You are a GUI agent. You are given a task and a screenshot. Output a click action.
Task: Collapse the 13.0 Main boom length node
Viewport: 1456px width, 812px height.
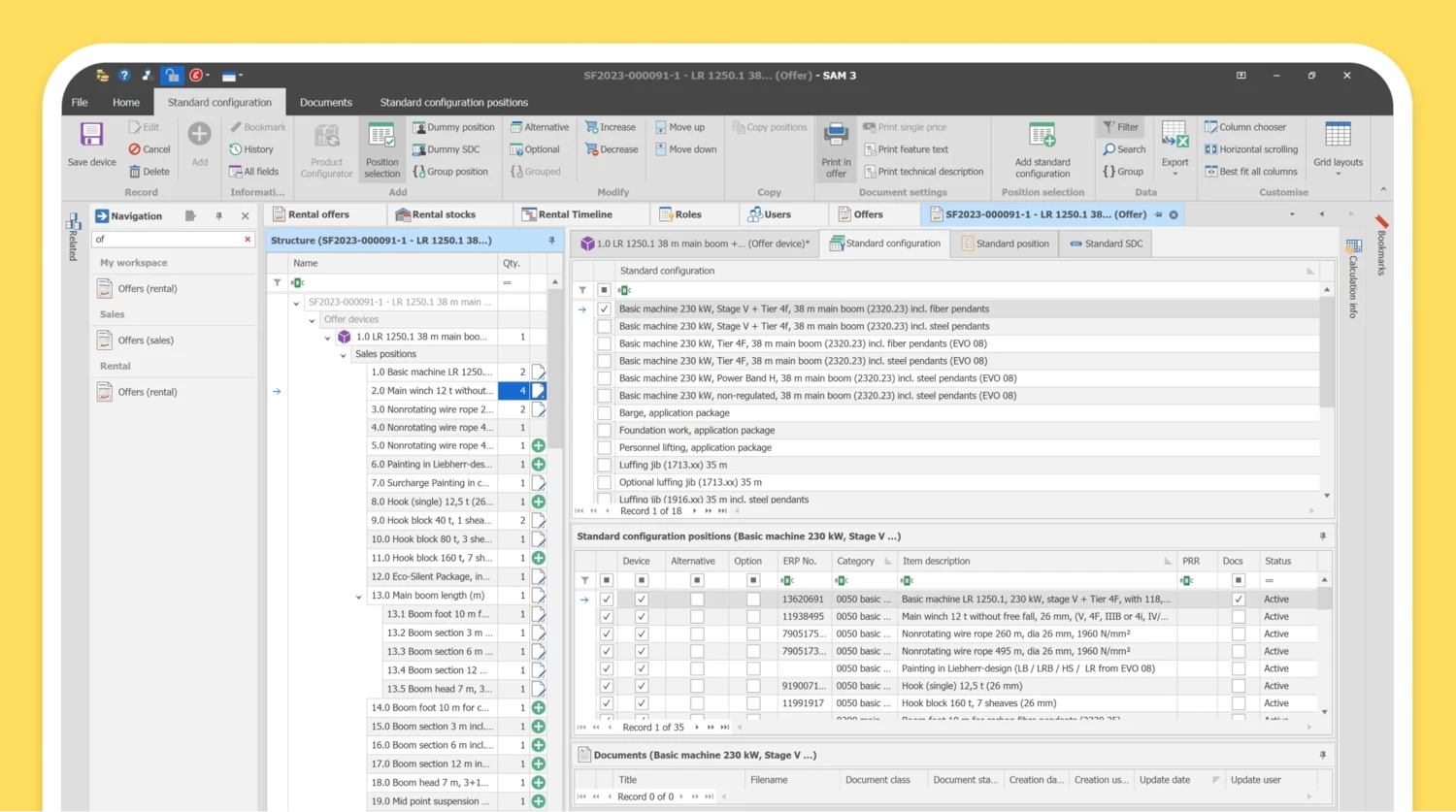pos(358,597)
